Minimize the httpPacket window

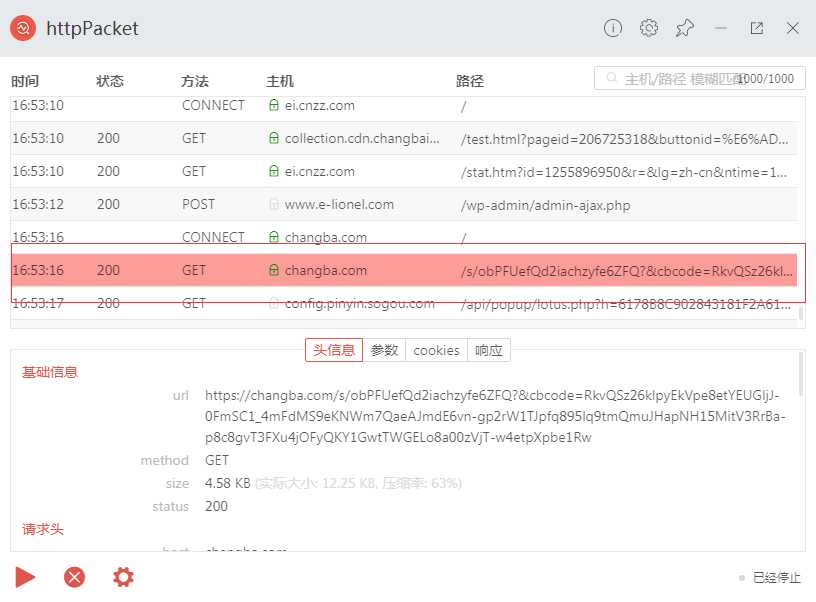point(721,28)
